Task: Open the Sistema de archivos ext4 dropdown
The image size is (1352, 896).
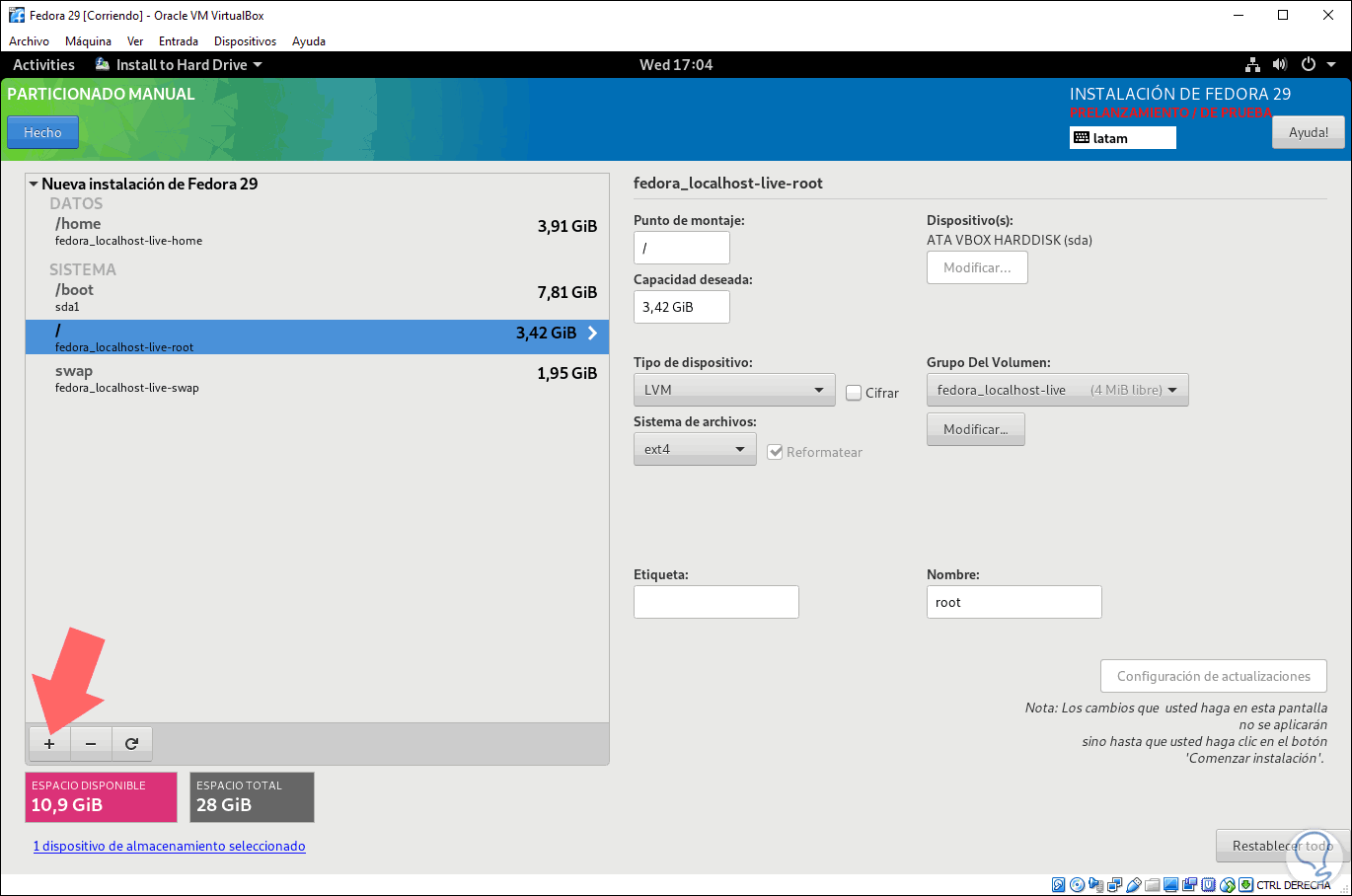Action: coord(695,449)
